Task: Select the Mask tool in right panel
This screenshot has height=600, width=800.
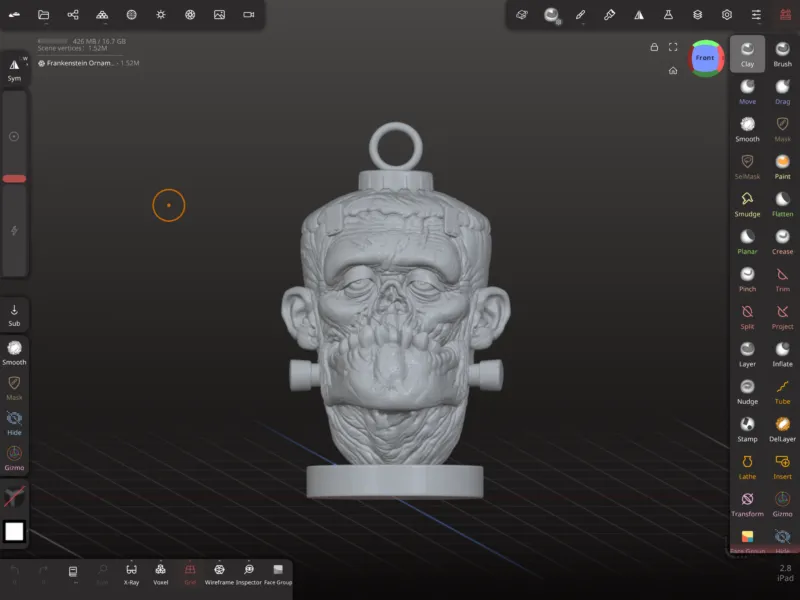Action: point(782,129)
